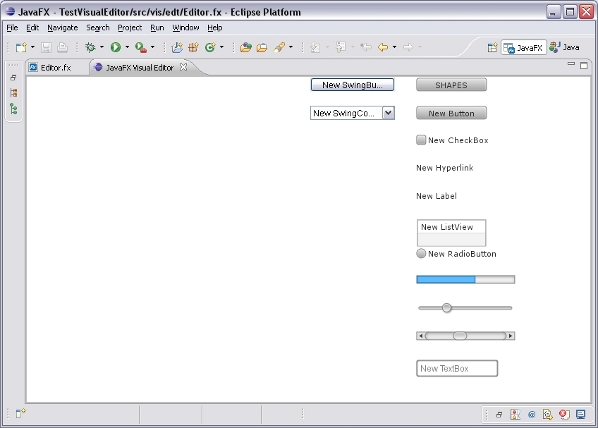
Task: Open the Help menu
Action: point(215,28)
